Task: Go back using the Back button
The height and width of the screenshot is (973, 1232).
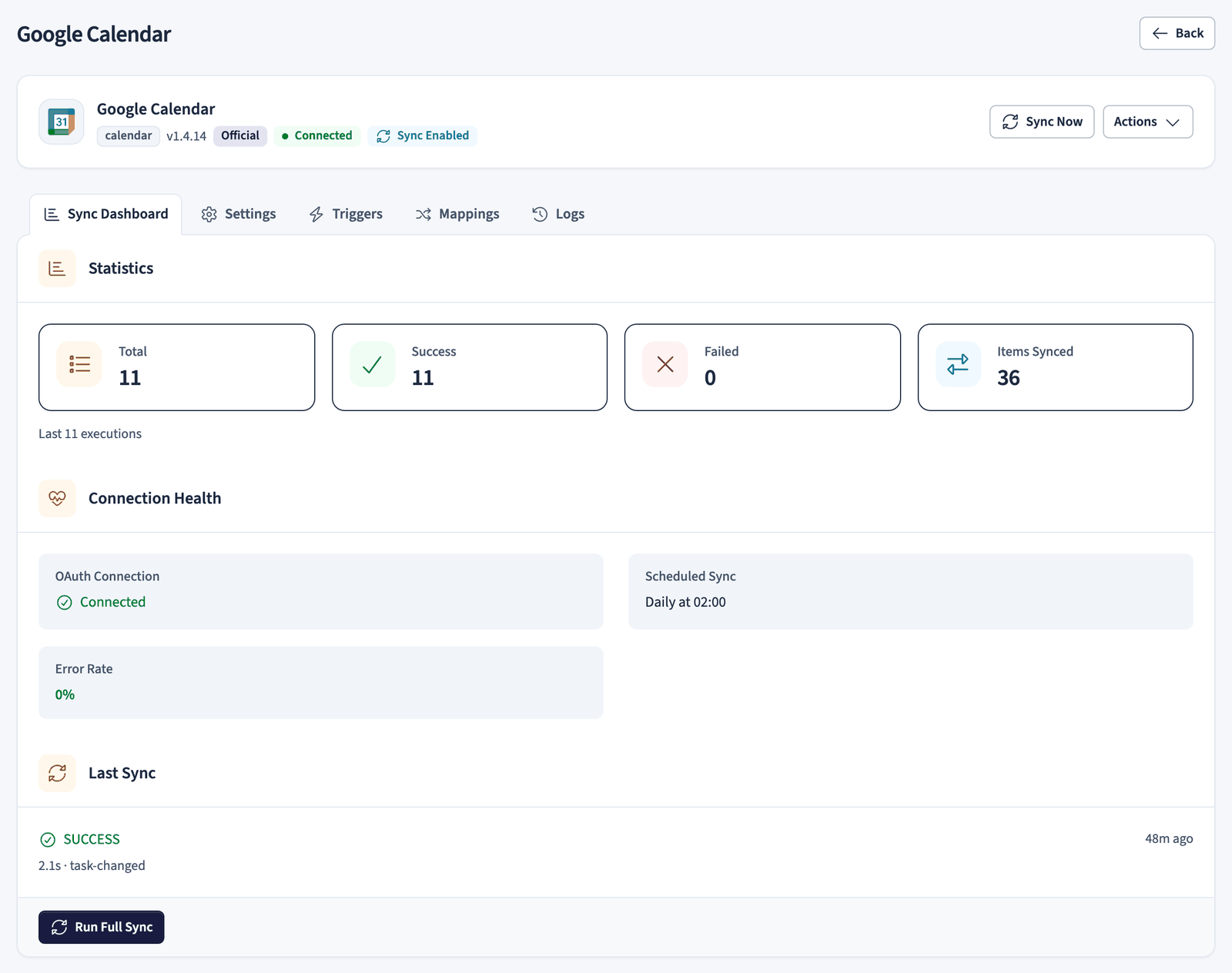Action: 1177,33
